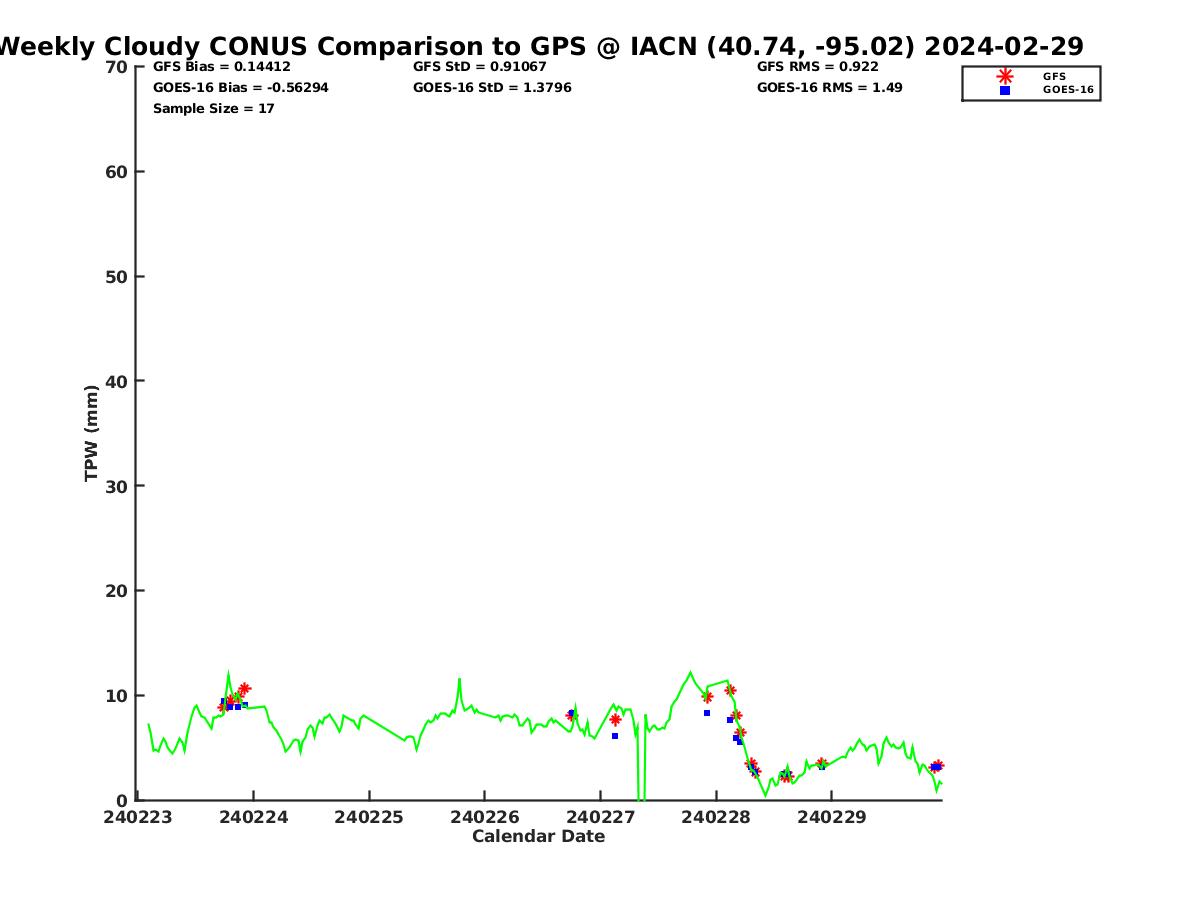Image resolution: width=1200 pixels, height=900 pixels.
Task: Select the GFS label in the legend
Action: click(1054, 76)
